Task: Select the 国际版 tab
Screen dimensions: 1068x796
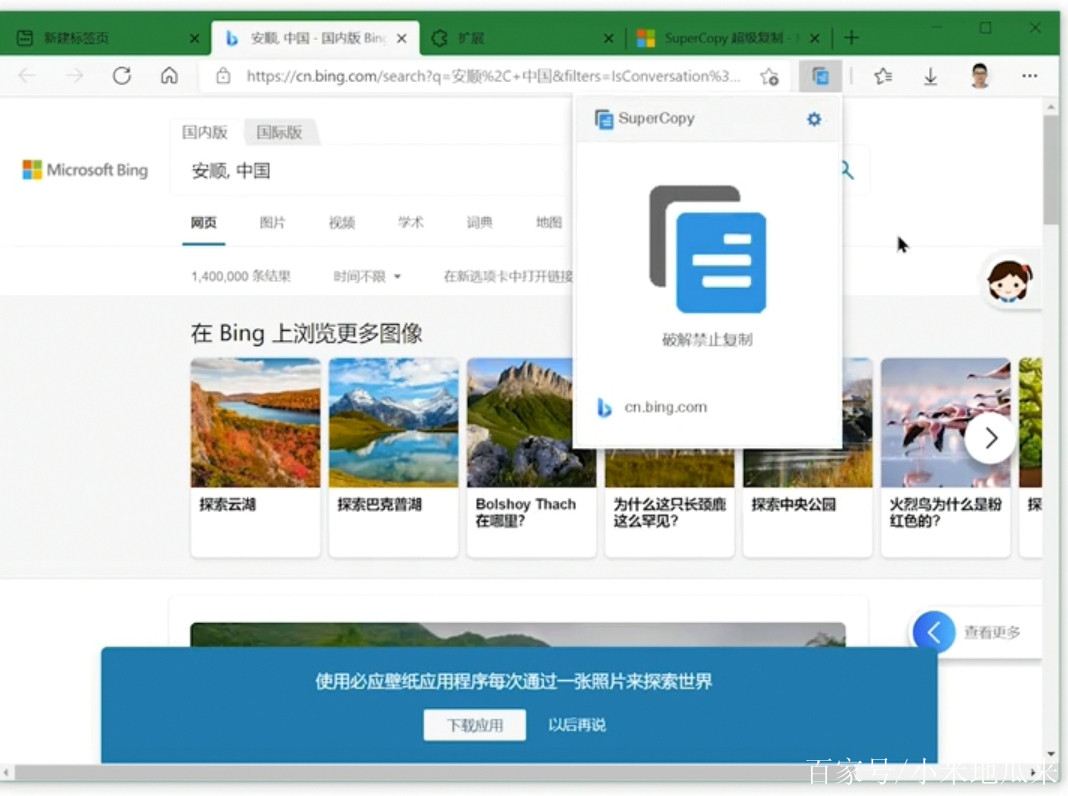Action: pyautogui.click(x=279, y=132)
